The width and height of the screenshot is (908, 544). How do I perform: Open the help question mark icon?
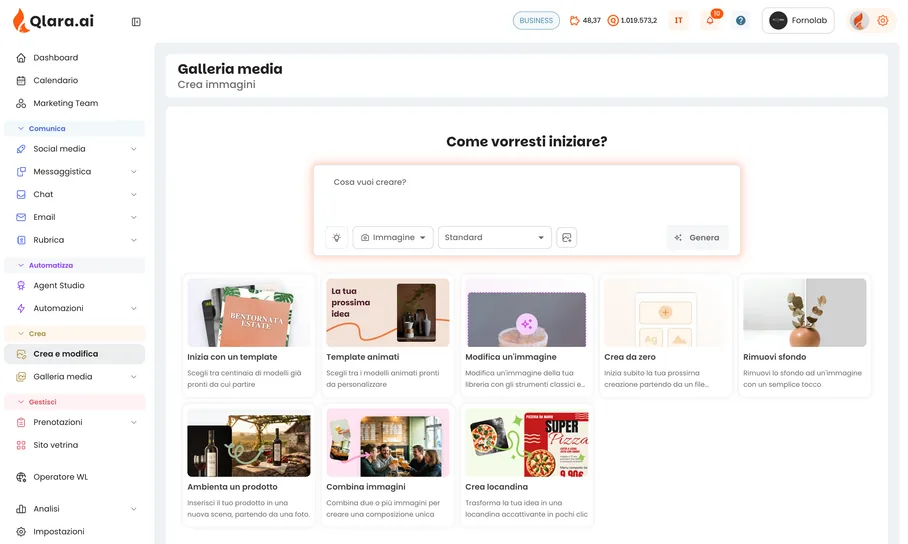pos(741,21)
